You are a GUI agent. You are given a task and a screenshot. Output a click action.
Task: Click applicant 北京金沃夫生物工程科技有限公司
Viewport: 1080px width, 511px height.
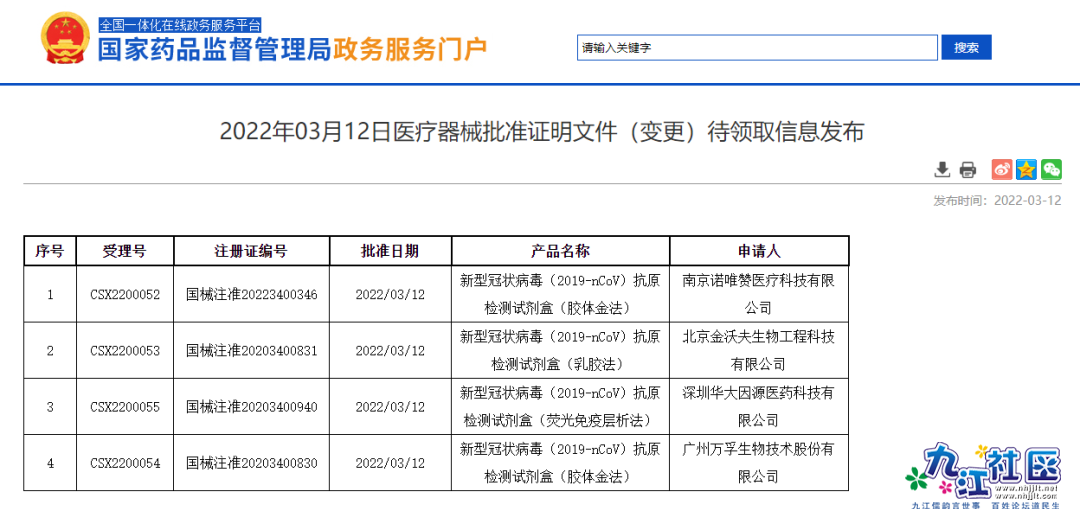pyautogui.click(x=759, y=350)
